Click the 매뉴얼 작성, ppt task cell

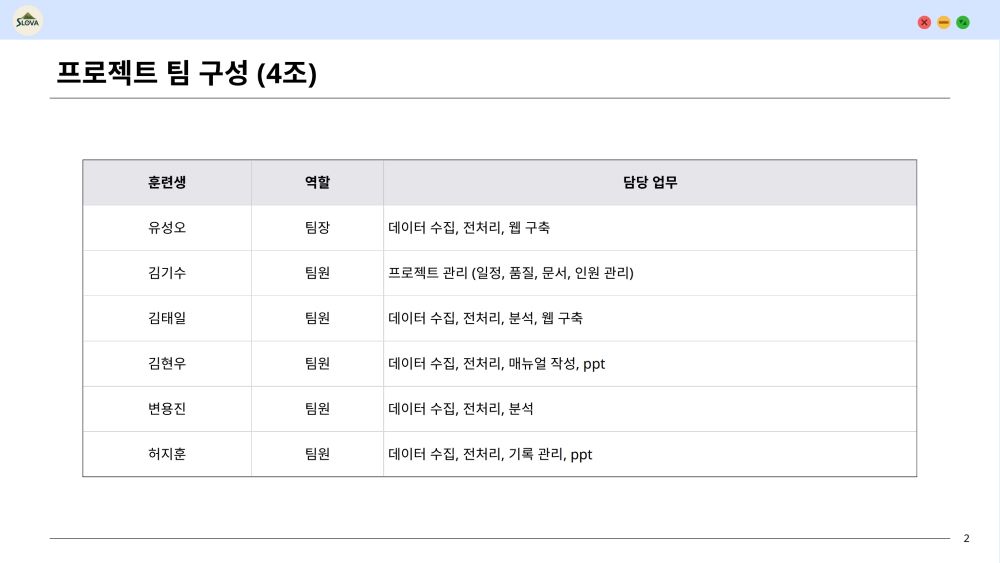coord(650,363)
